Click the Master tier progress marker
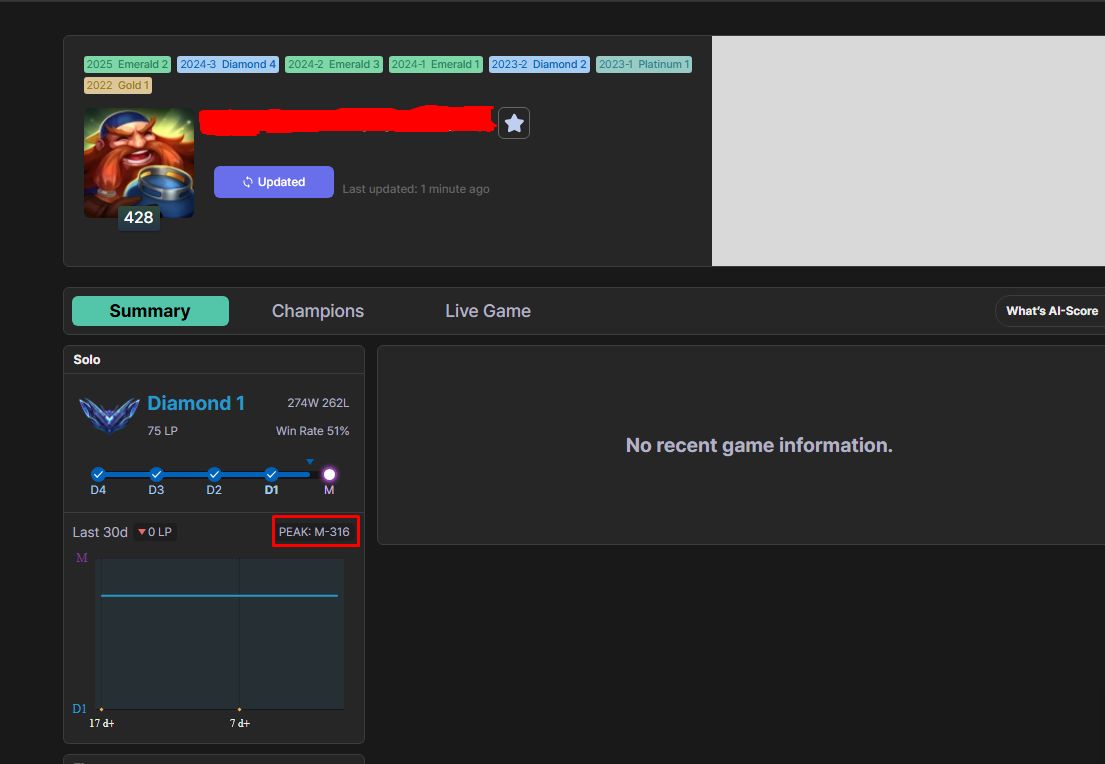This screenshot has height=764, width=1105. (329, 474)
